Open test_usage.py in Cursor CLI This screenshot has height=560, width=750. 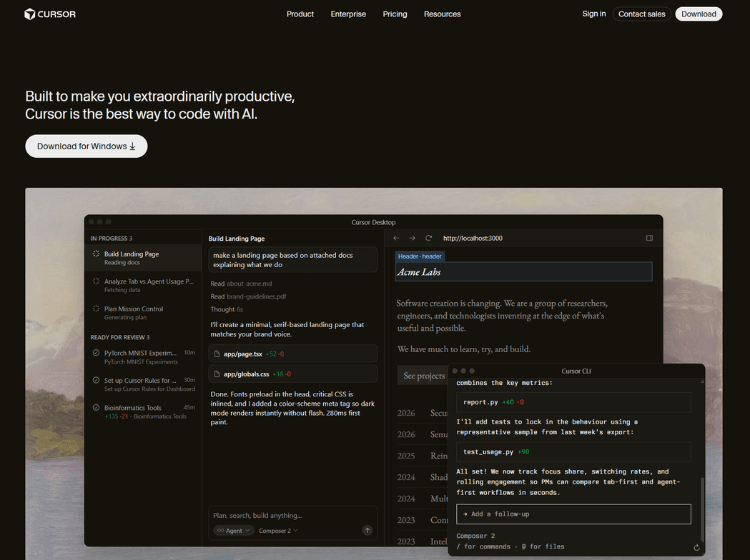[x=574, y=452]
